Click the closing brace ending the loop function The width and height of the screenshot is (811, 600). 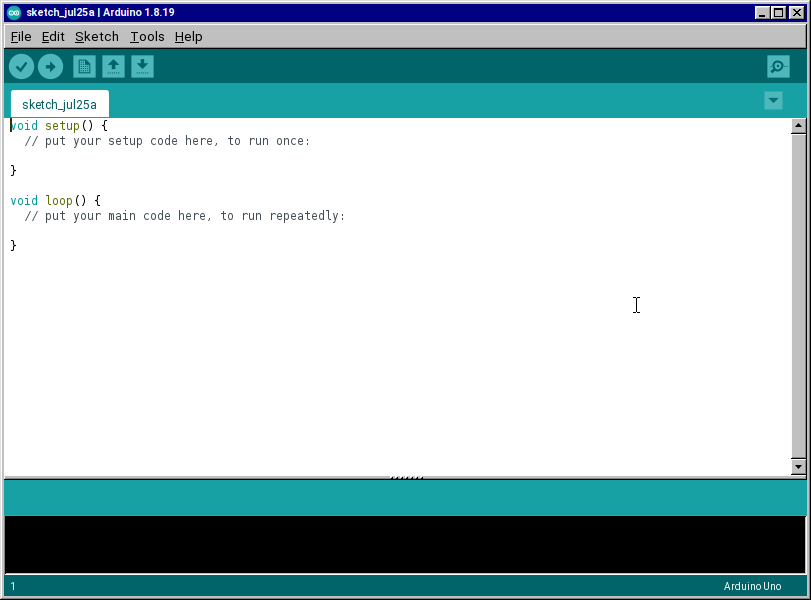click(13, 245)
